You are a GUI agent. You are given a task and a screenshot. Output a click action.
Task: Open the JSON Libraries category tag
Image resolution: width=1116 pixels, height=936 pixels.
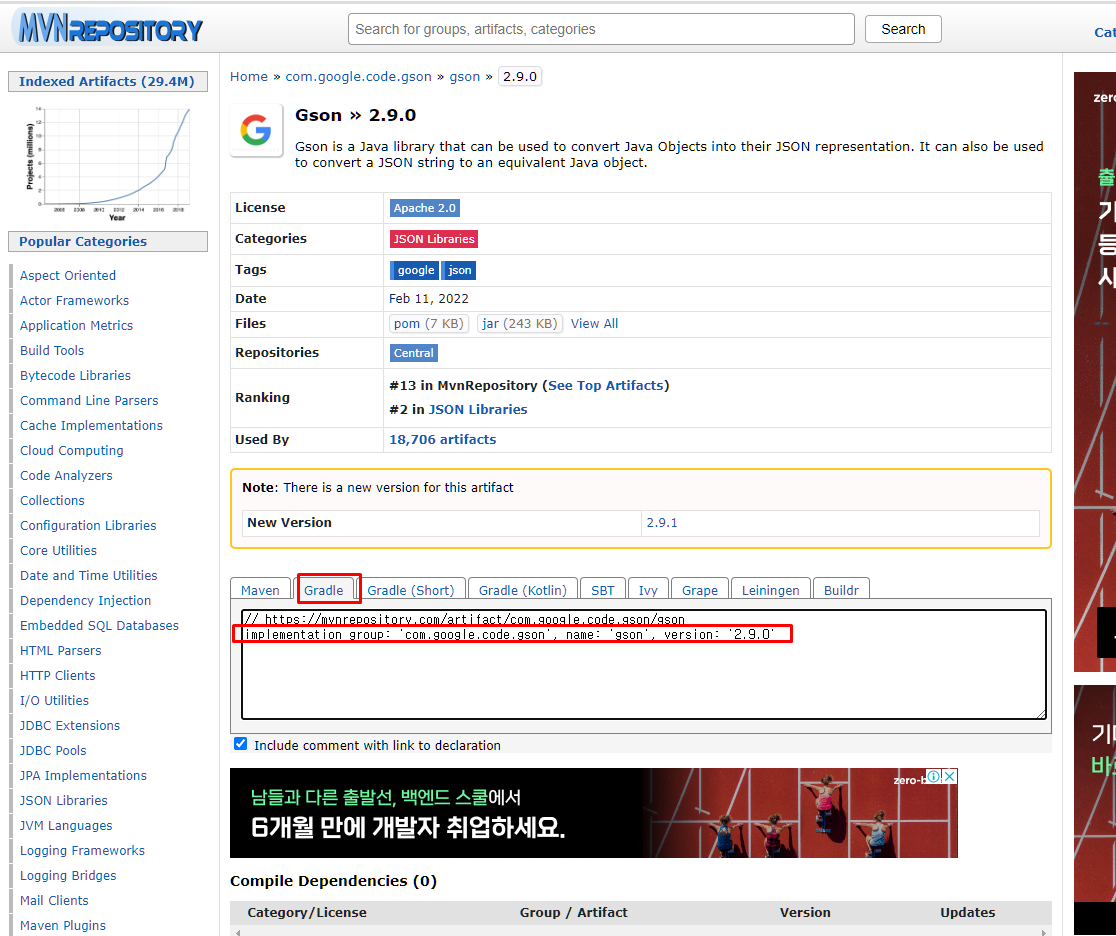click(433, 239)
